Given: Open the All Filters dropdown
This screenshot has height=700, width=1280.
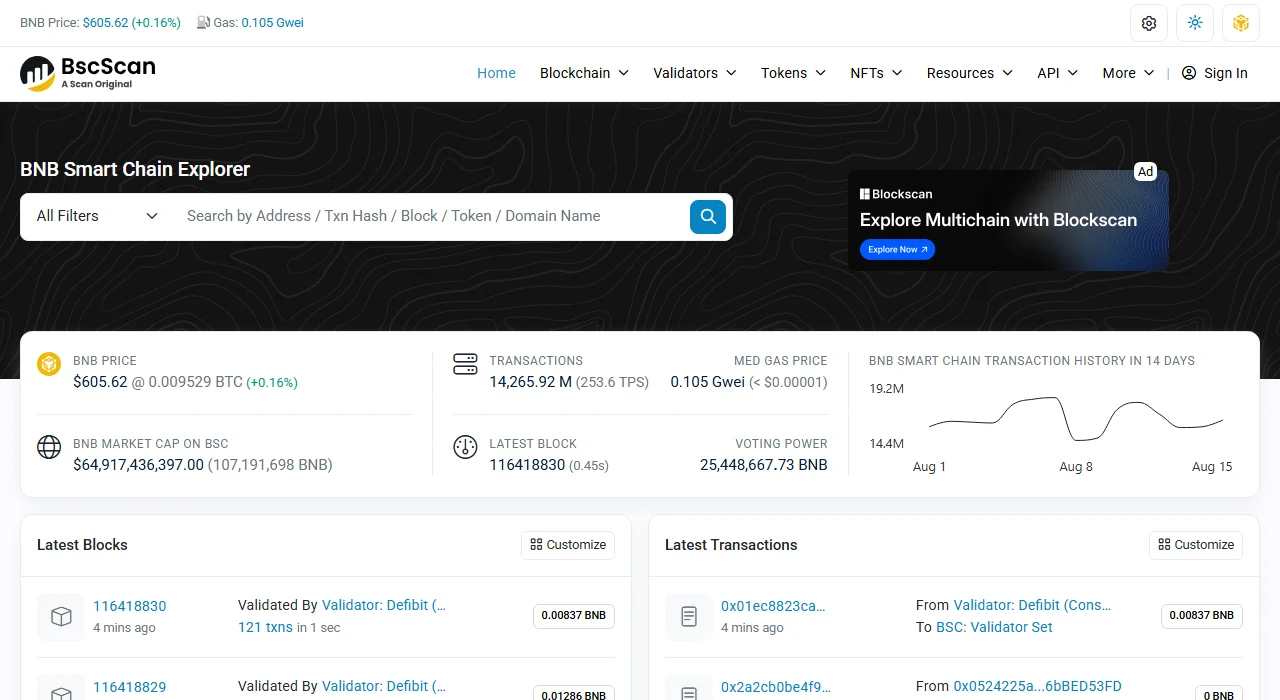Looking at the screenshot, I should pyautogui.click(x=97, y=216).
